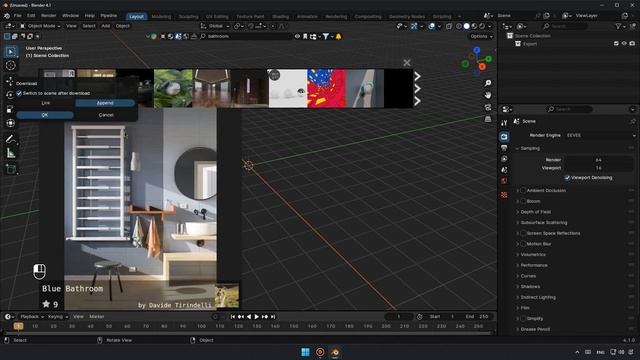The width and height of the screenshot is (640, 360).
Task: Toggle Switch to scene after download checkbox
Action: coord(19,93)
